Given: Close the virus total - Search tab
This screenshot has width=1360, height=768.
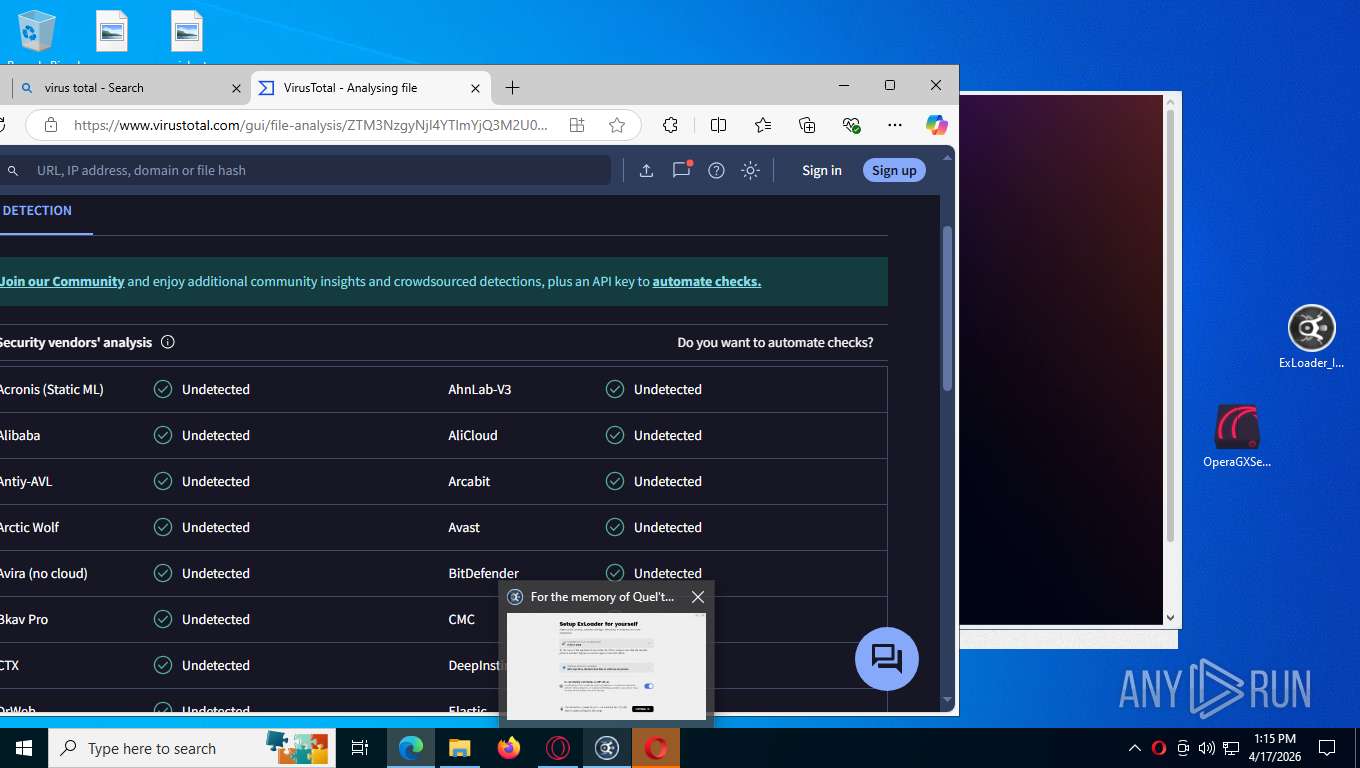Looking at the screenshot, I should pyautogui.click(x=236, y=88).
